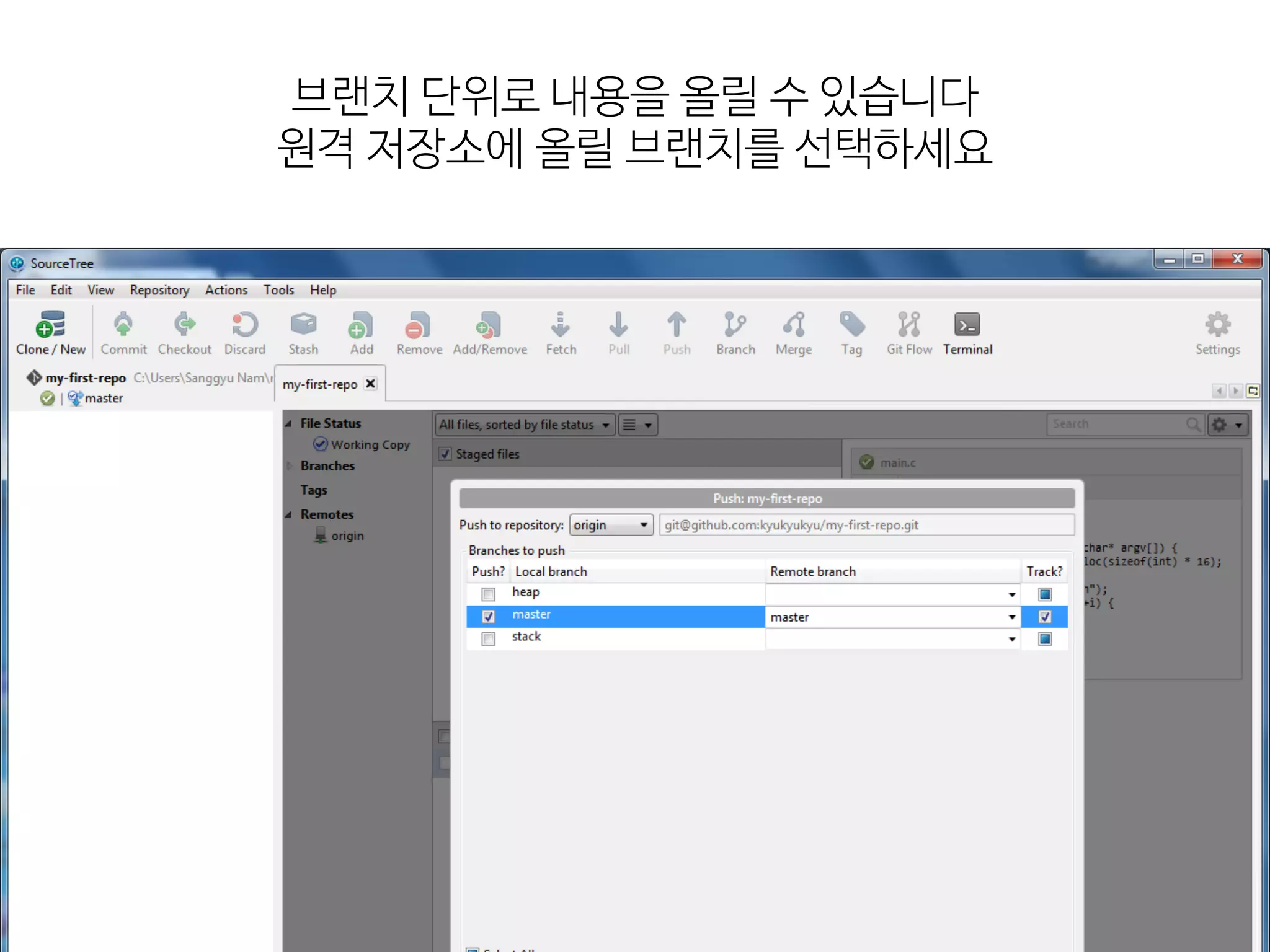
Task: Click the Add/Remove toolbar icon
Action: pyautogui.click(x=489, y=325)
